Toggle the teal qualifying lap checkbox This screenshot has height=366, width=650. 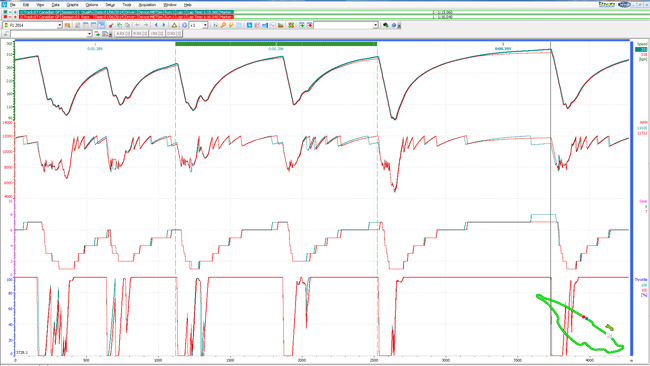click(5, 12)
